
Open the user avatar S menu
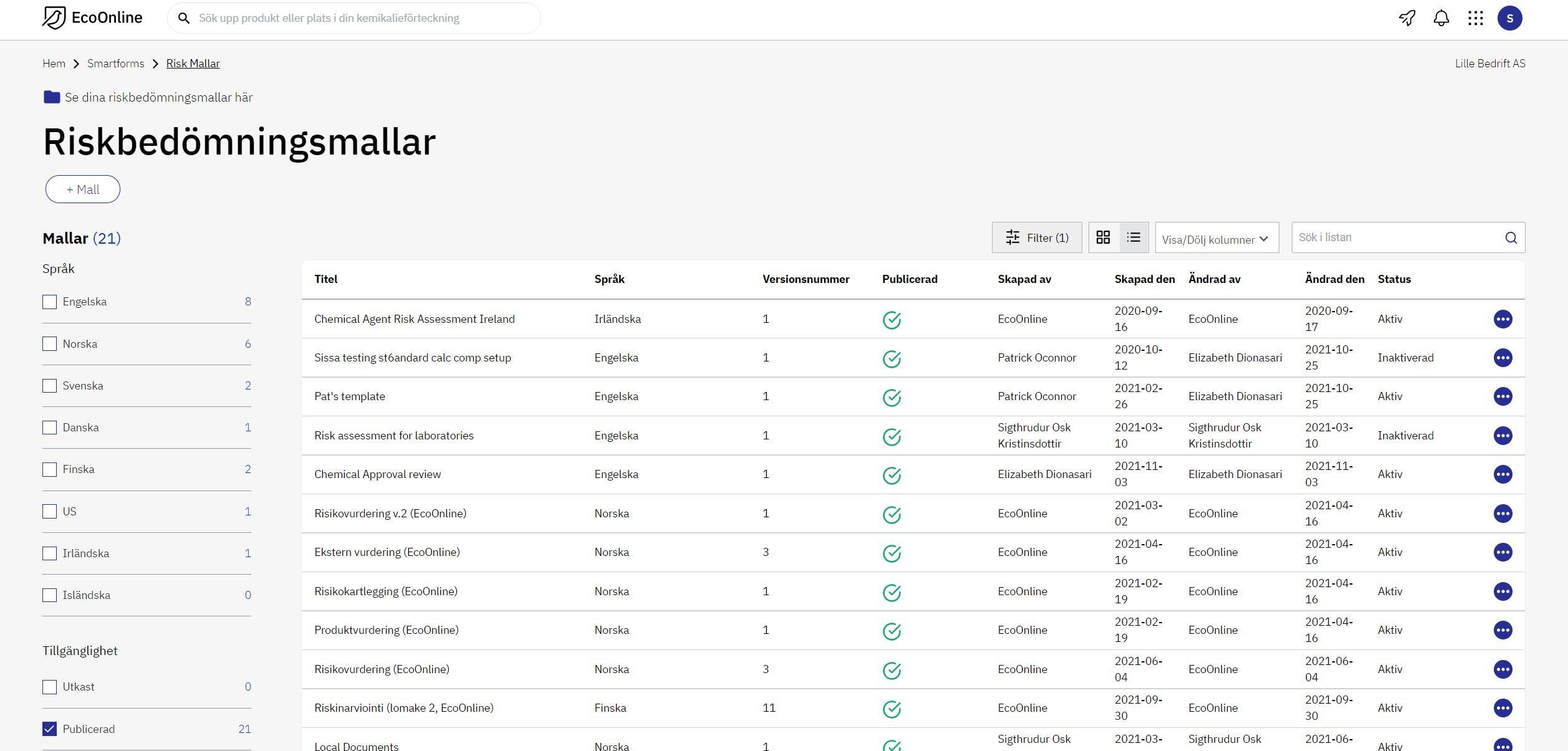(1510, 18)
